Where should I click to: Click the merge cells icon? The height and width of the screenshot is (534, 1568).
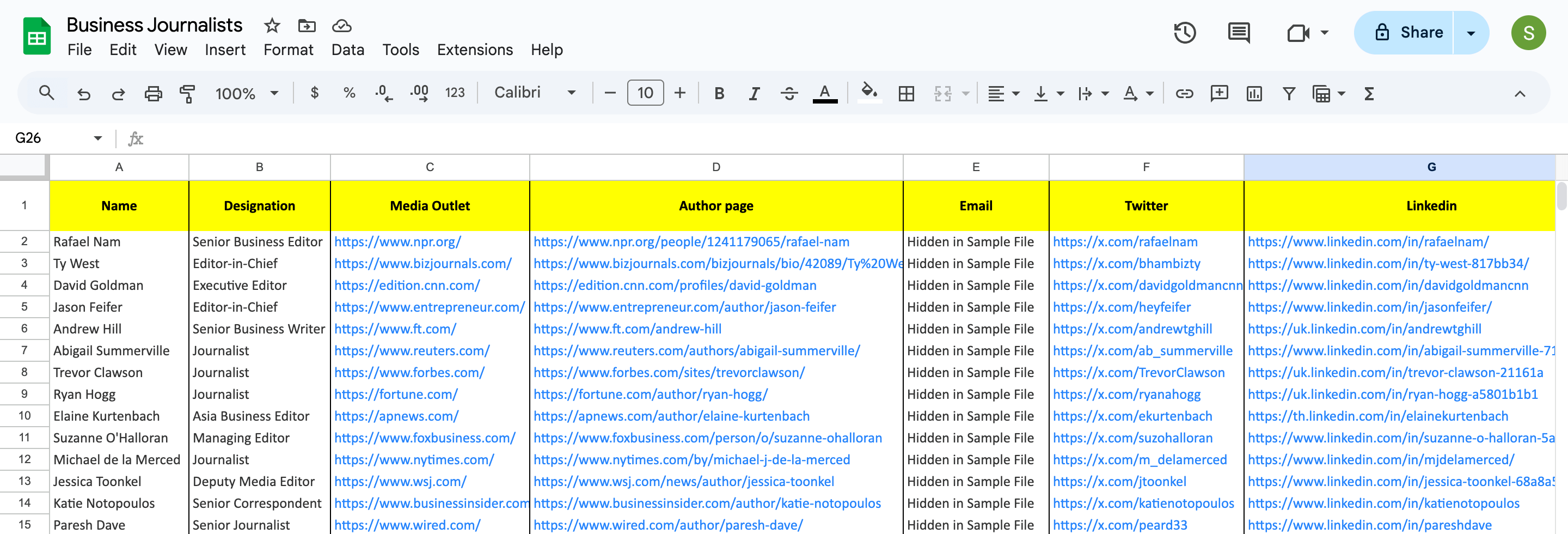point(942,93)
